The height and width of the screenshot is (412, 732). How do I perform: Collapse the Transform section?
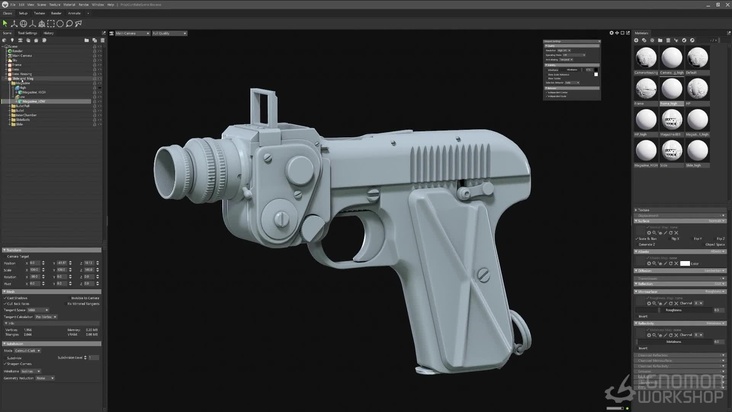[5, 249]
